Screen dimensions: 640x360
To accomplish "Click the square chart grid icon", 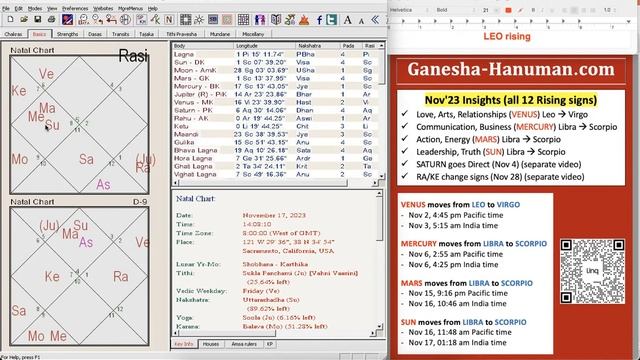I will [185, 20].
